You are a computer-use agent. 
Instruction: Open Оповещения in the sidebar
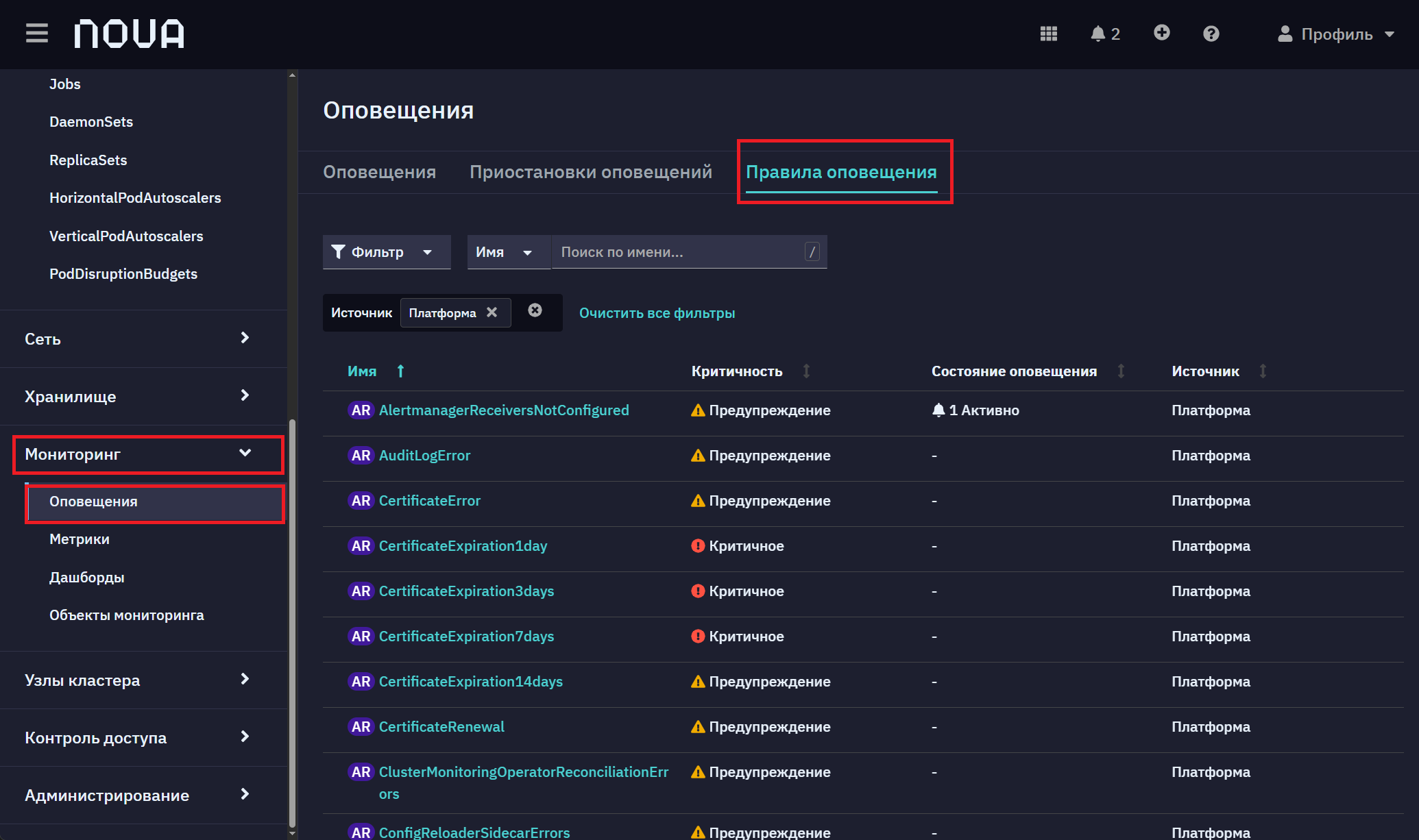[x=155, y=502]
